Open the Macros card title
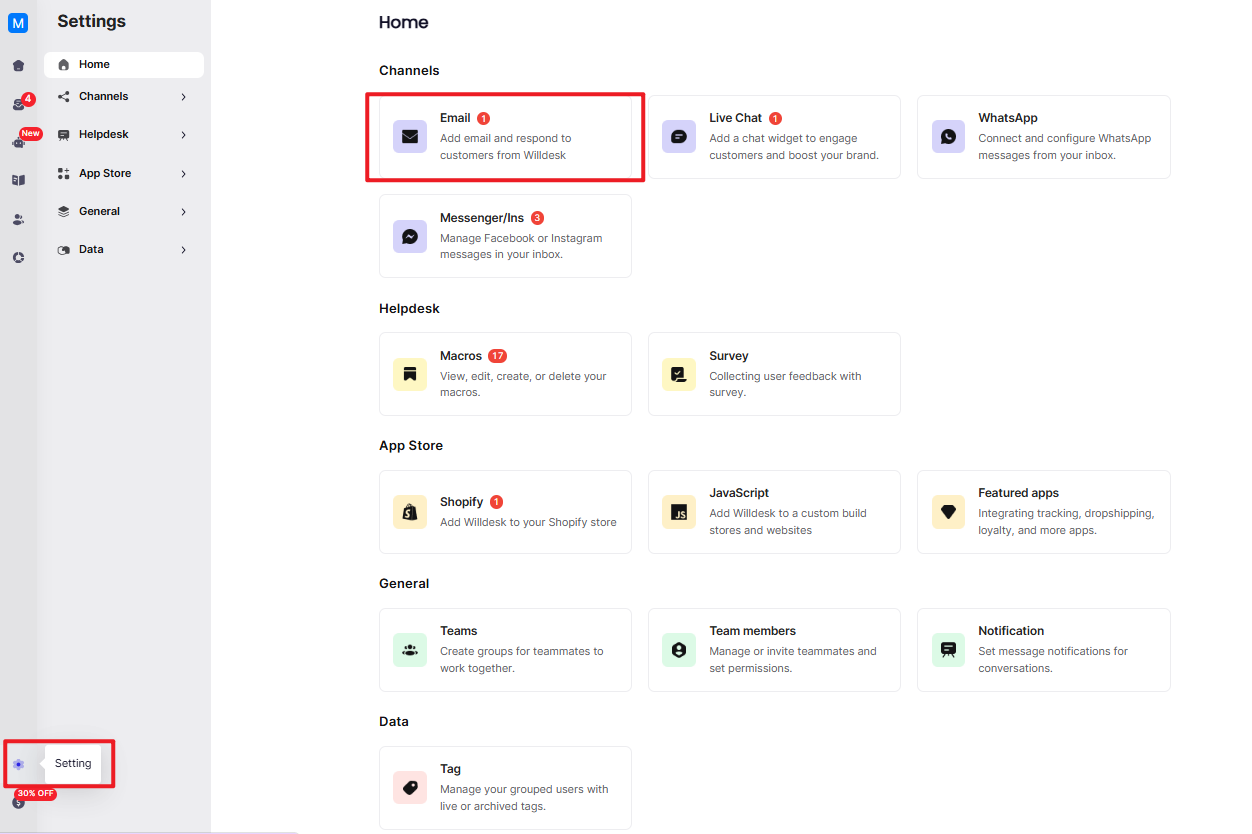This screenshot has width=1252, height=834. pyautogui.click(x=461, y=356)
